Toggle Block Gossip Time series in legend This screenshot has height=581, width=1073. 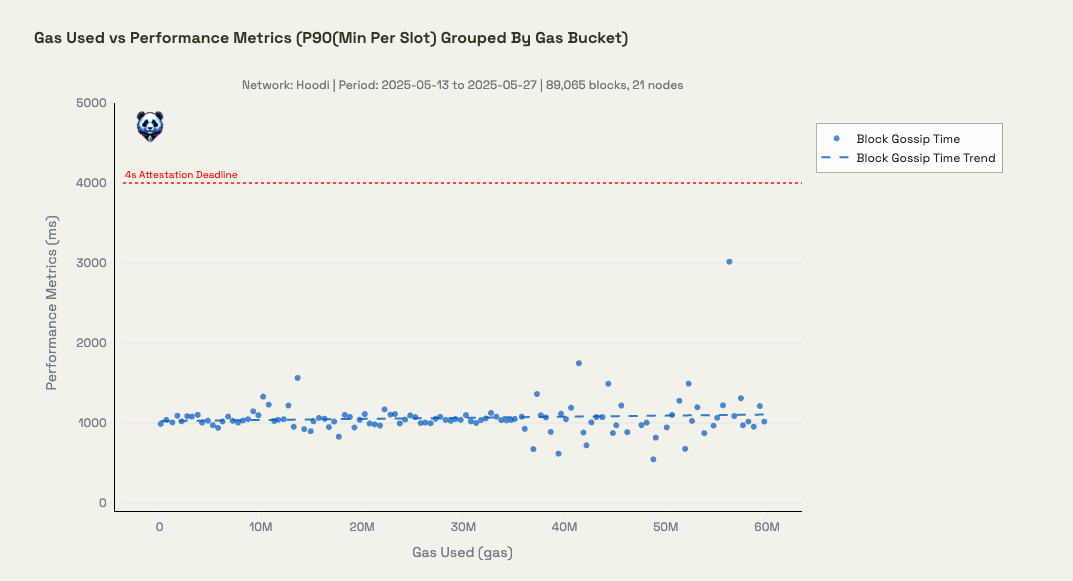(908, 139)
